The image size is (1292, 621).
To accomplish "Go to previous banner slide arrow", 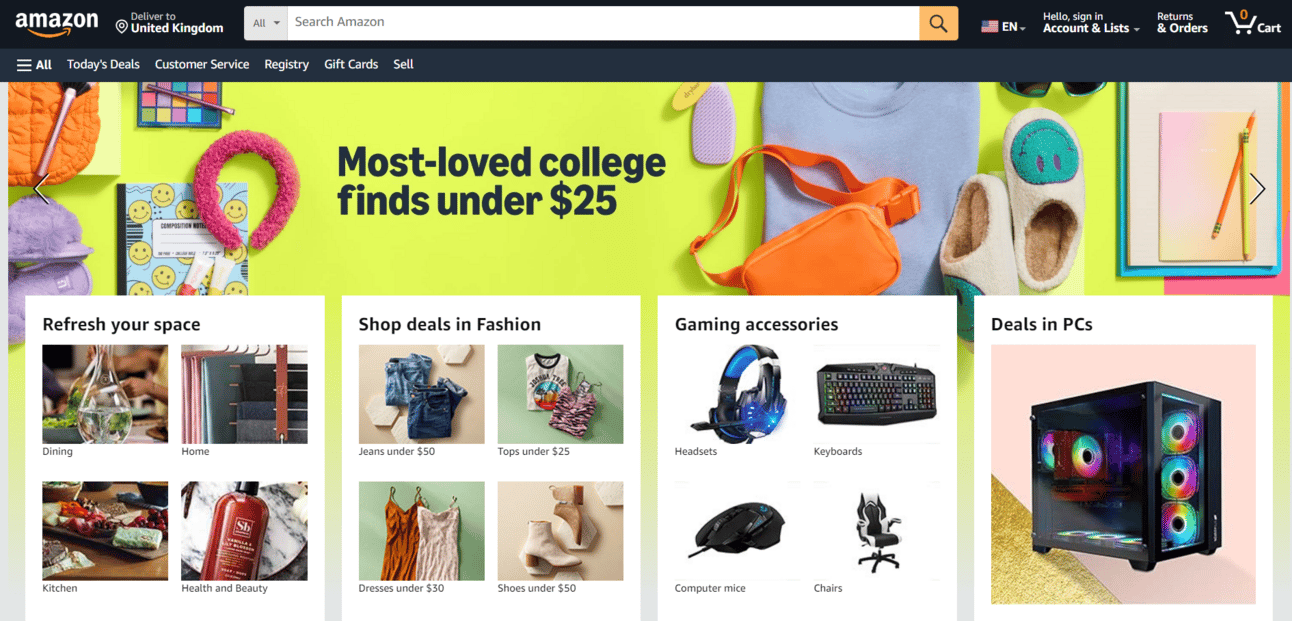I will tap(41, 188).
